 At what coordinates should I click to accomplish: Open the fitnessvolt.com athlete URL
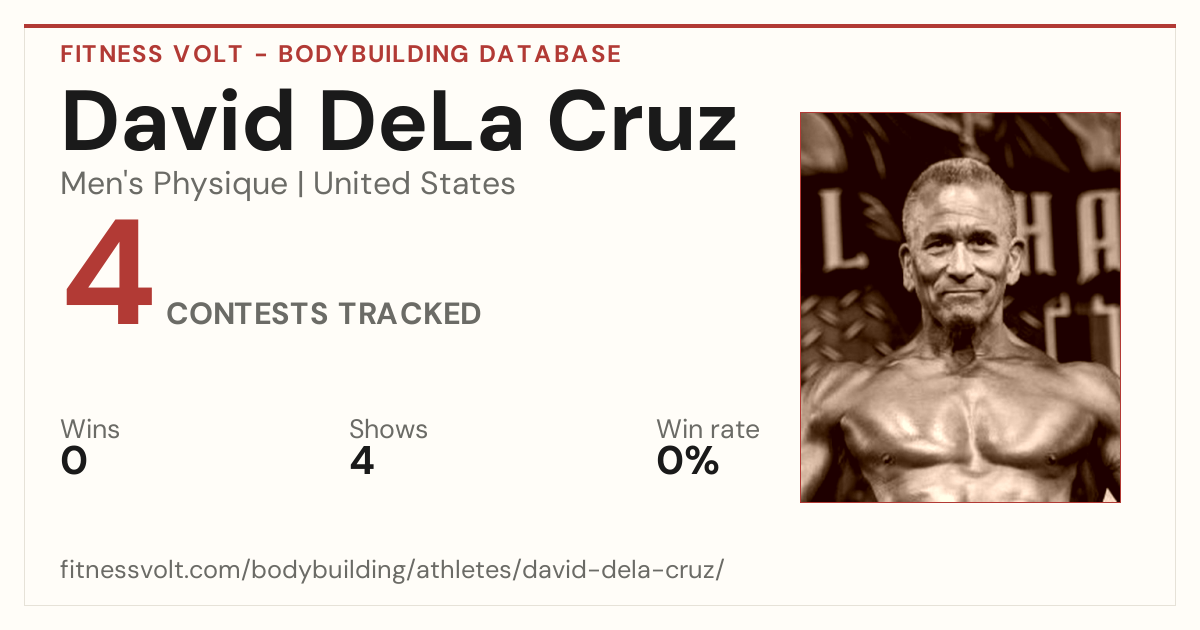[392, 570]
